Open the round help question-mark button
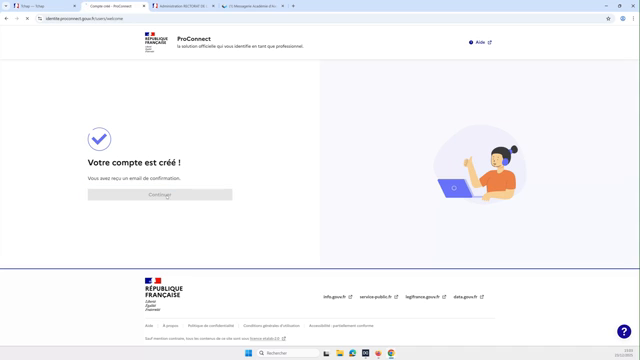640x360 pixels. coord(624,331)
